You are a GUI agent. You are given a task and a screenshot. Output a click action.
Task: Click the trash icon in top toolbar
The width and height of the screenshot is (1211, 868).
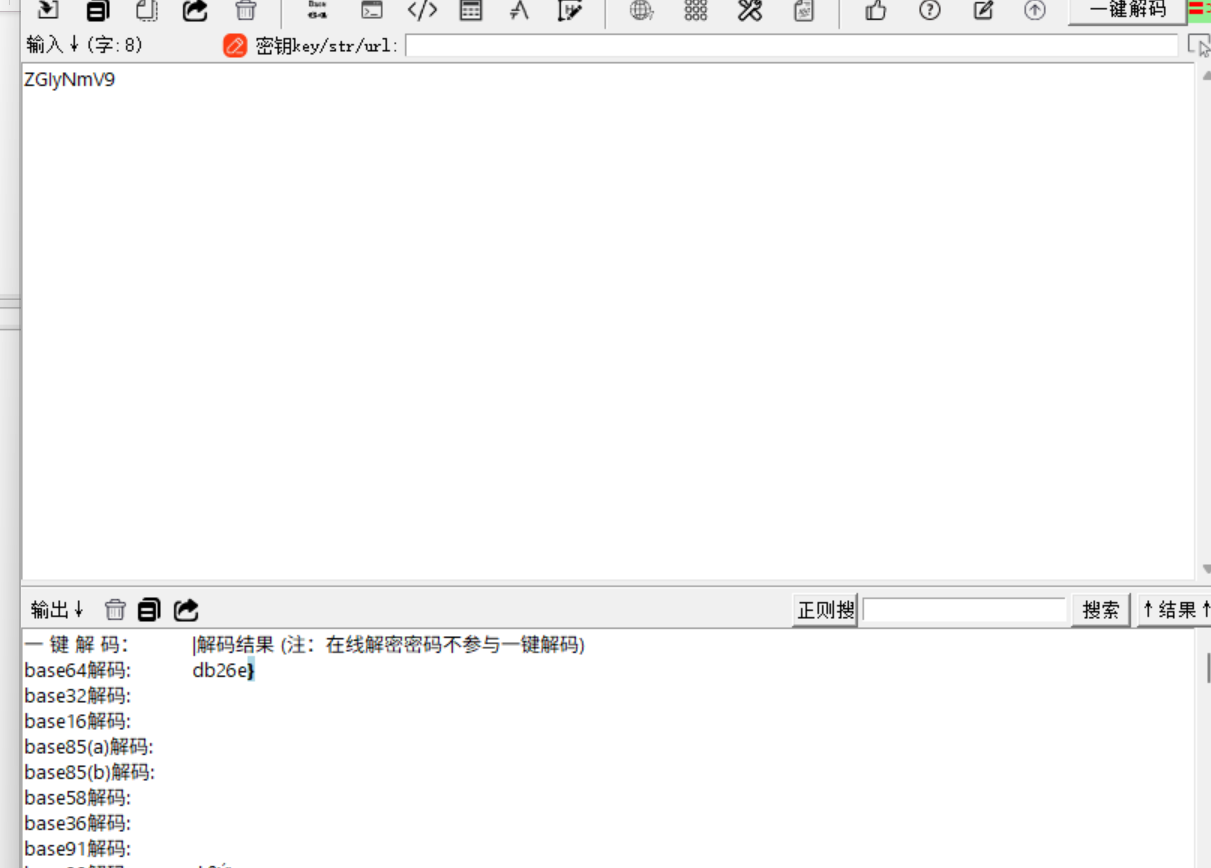[x=245, y=11]
